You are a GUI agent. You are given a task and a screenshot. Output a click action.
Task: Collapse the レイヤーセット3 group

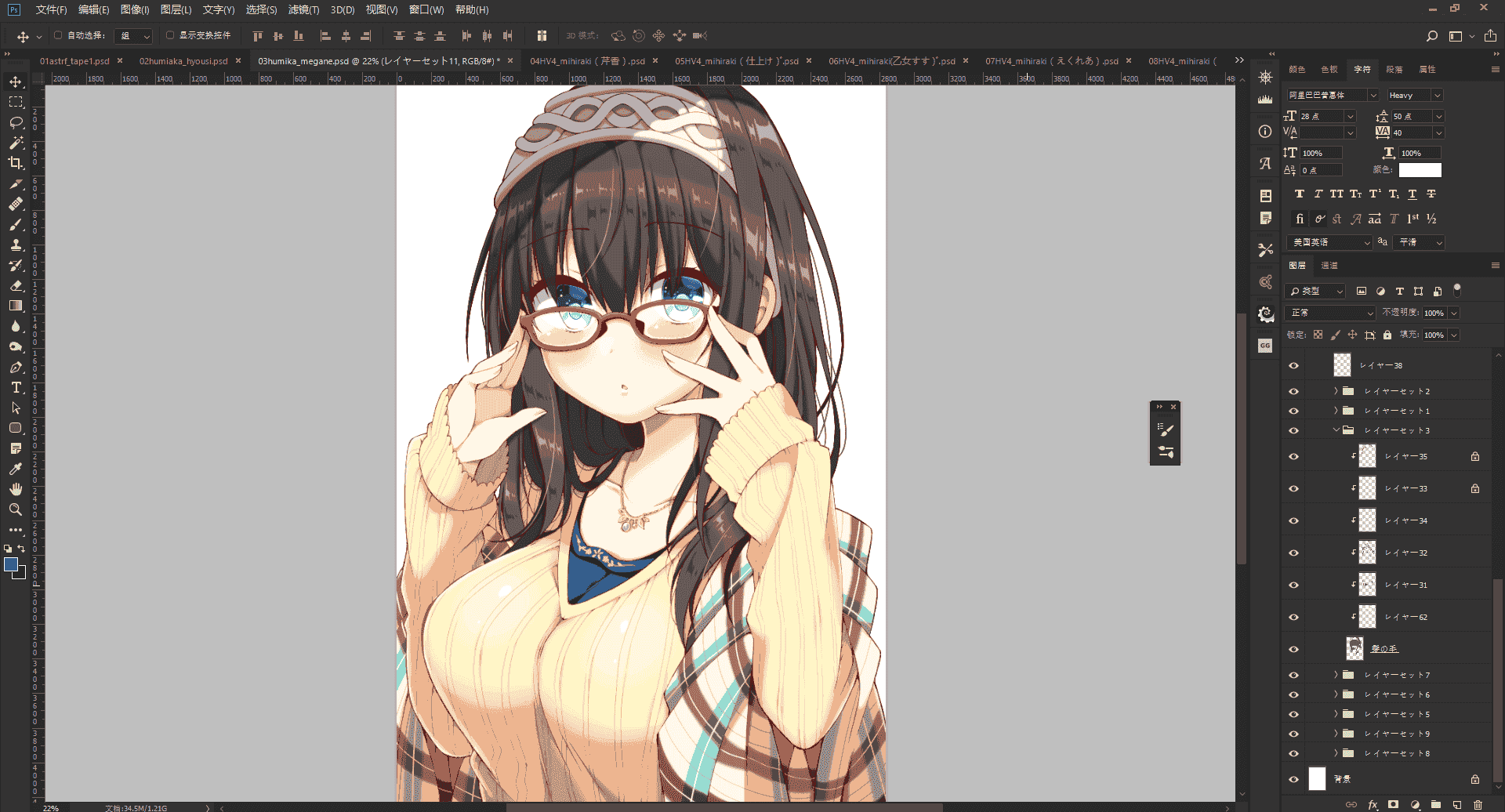[1336, 430]
